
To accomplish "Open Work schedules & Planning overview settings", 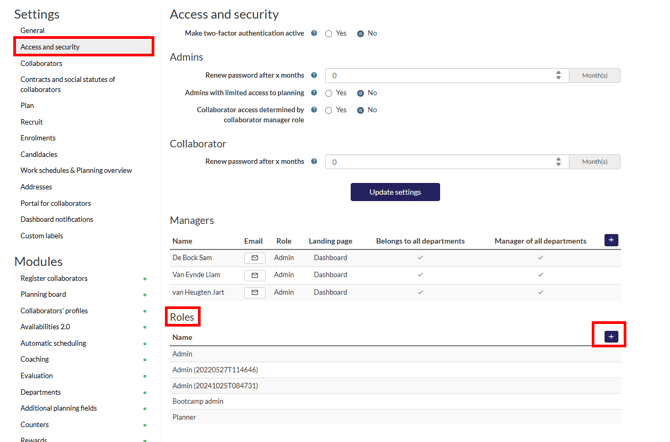I will (76, 170).
